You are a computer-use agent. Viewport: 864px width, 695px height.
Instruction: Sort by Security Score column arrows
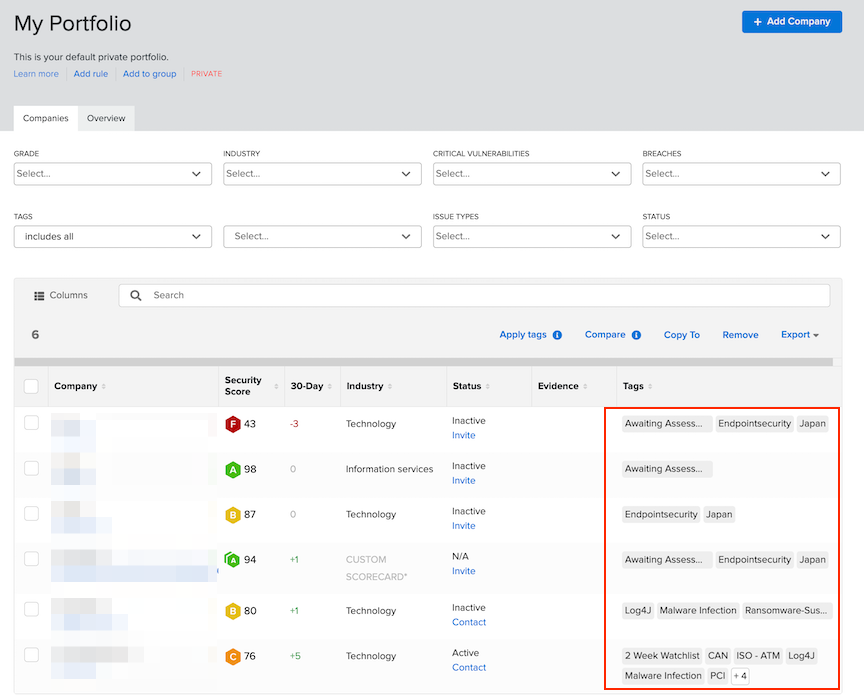pyautogui.click(x=276, y=386)
